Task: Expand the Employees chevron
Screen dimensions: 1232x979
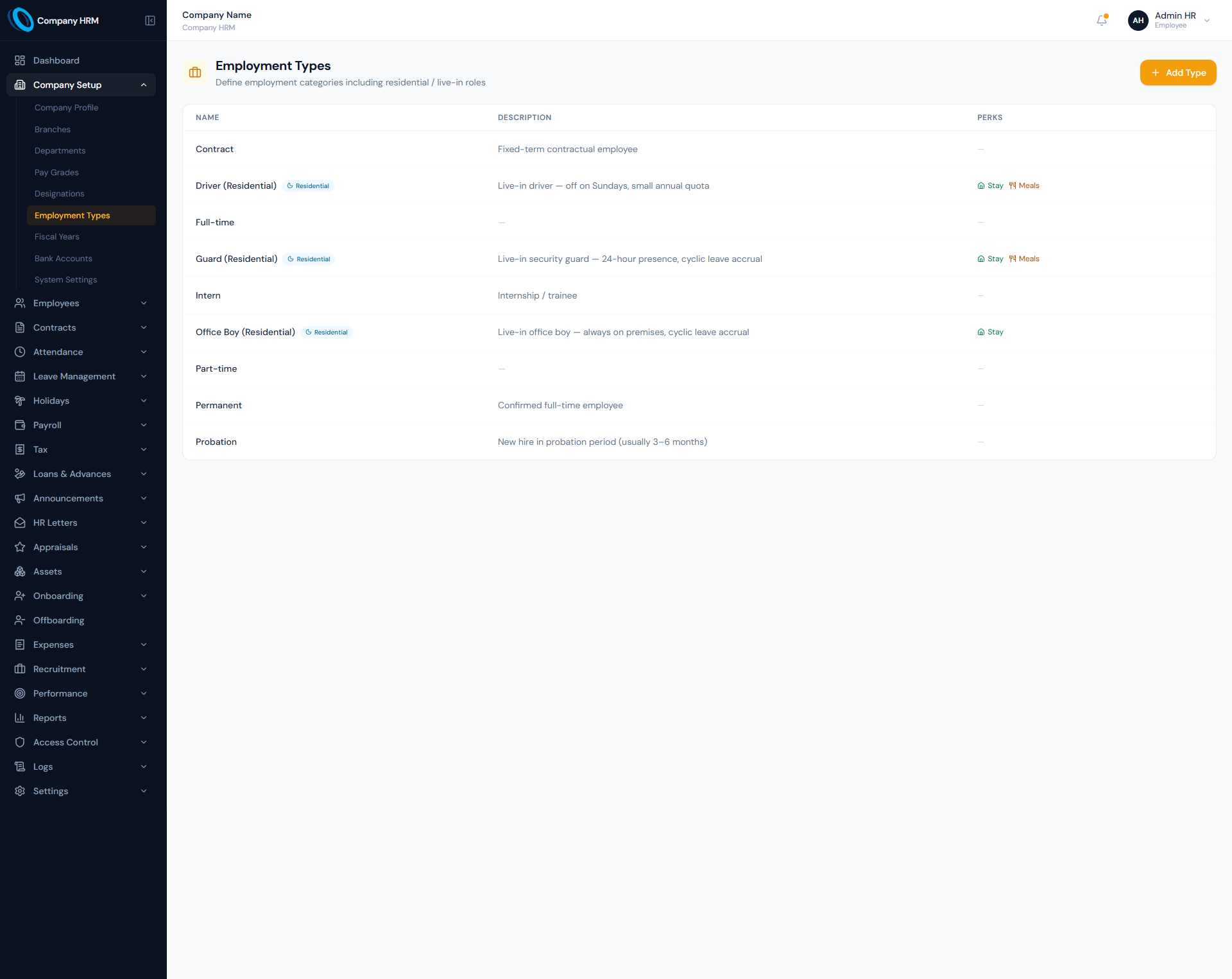Action: tap(144, 303)
